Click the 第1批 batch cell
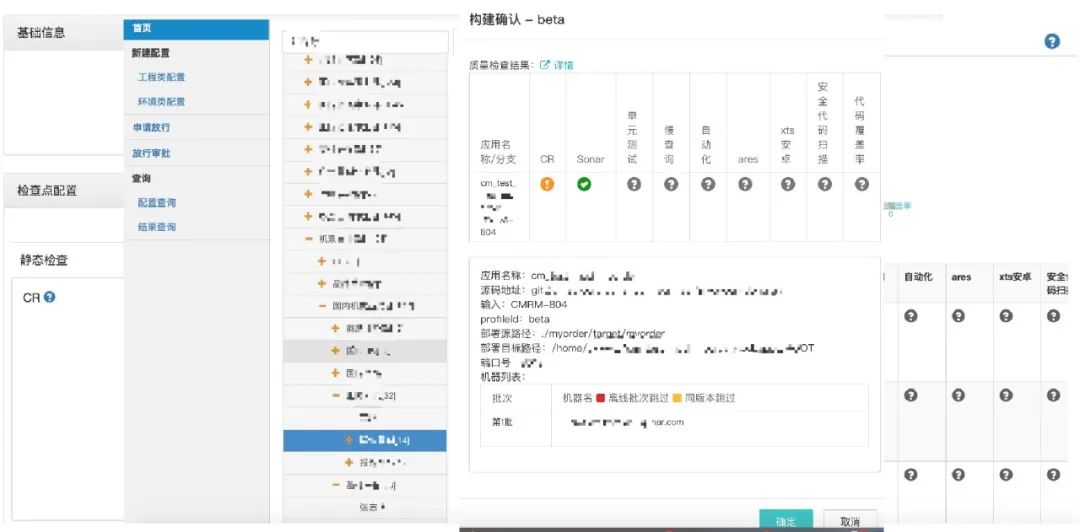This screenshot has height=532, width=1080. coord(503,422)
